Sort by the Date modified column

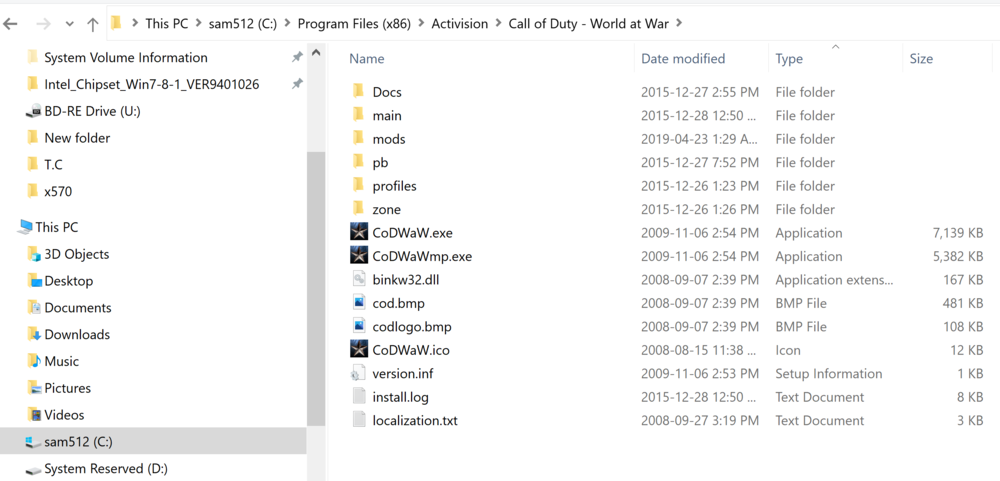tap(683, 59)
